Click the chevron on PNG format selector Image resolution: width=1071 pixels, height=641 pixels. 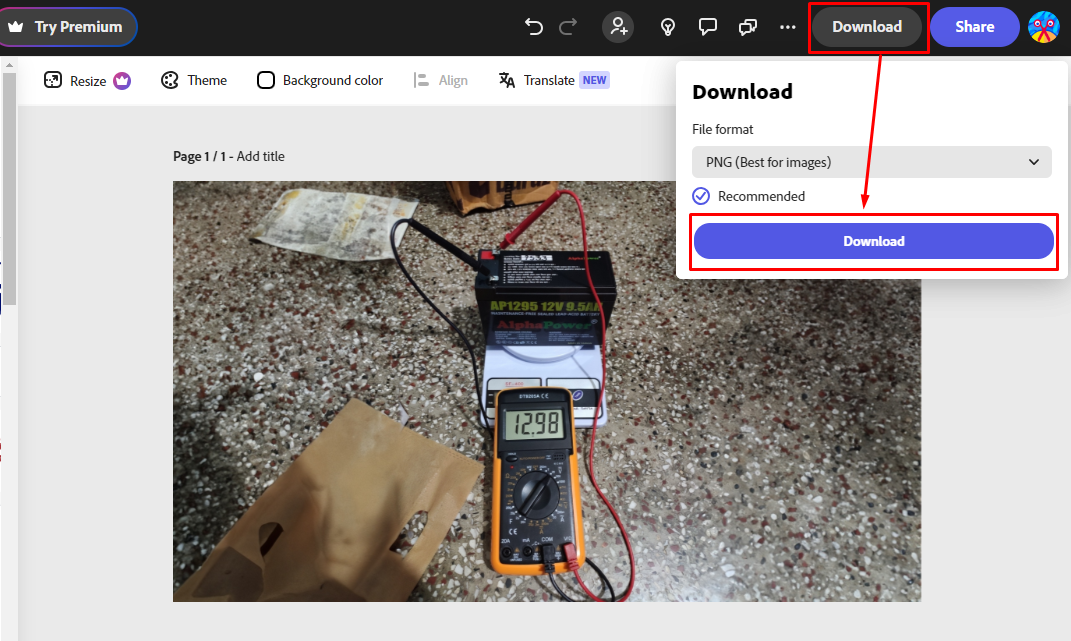[x=1033, y=162]
